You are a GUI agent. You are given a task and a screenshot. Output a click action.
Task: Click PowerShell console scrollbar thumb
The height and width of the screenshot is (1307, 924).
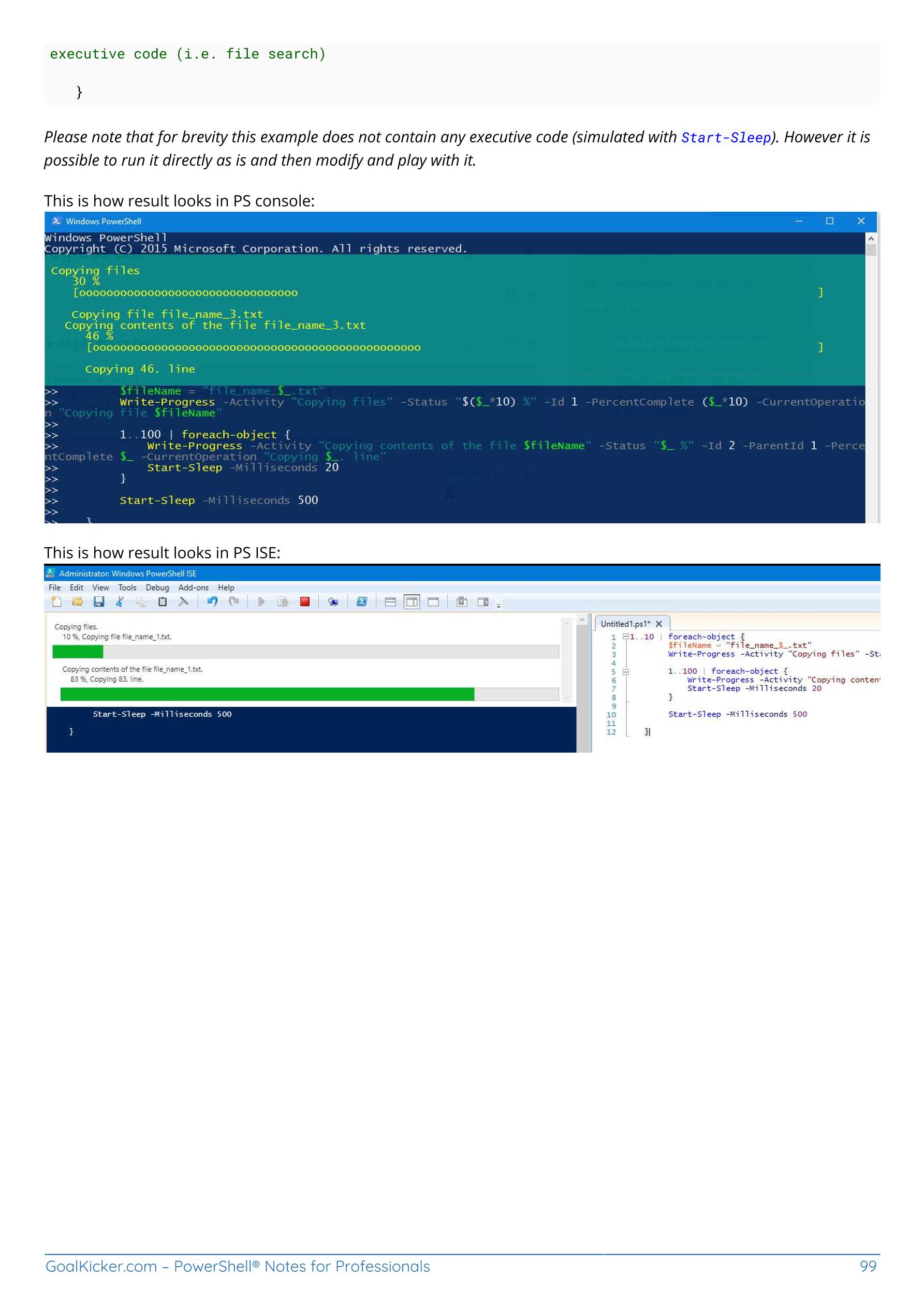coord(871,251)
